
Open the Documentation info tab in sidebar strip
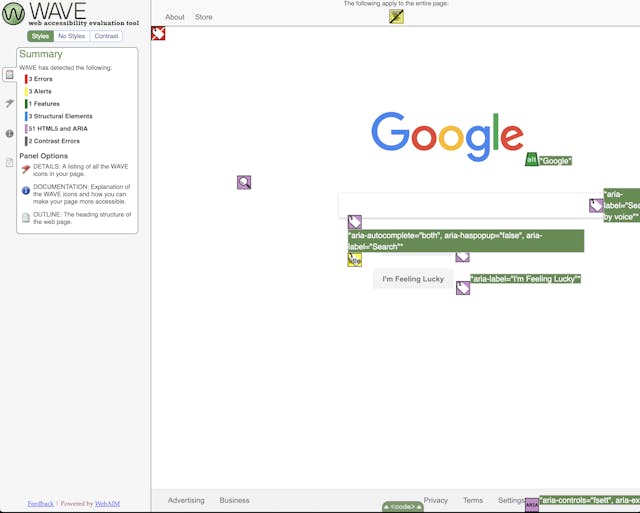point(9,133)
